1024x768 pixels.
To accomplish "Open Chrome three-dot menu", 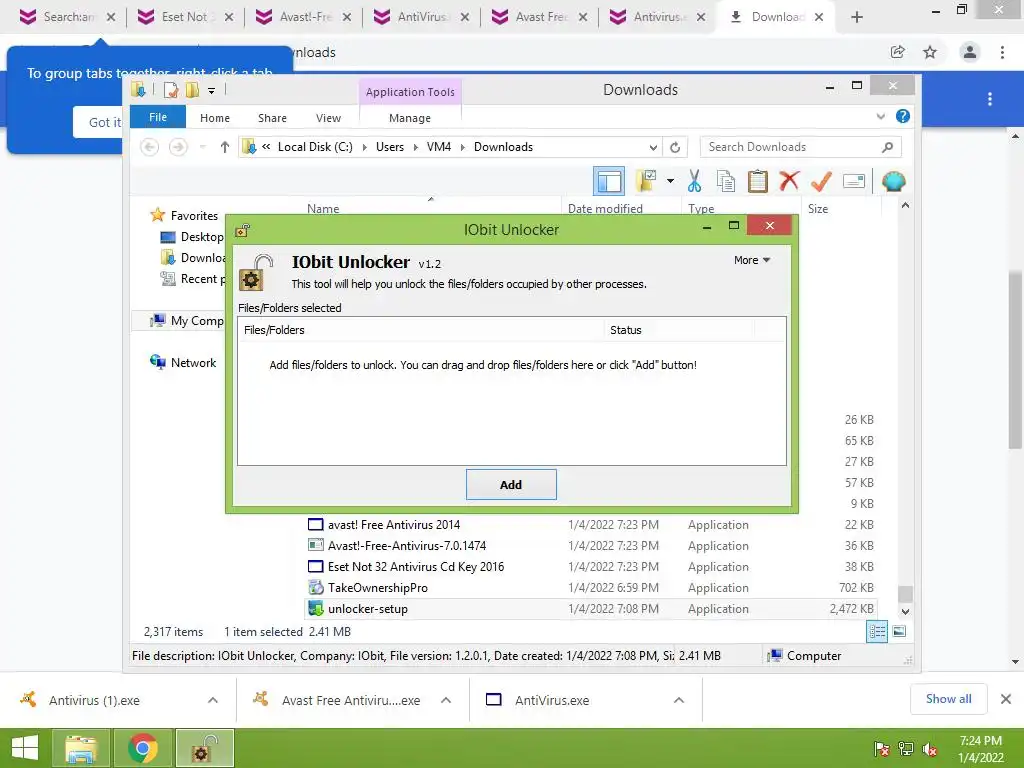I will click(x=1002, y=52).
